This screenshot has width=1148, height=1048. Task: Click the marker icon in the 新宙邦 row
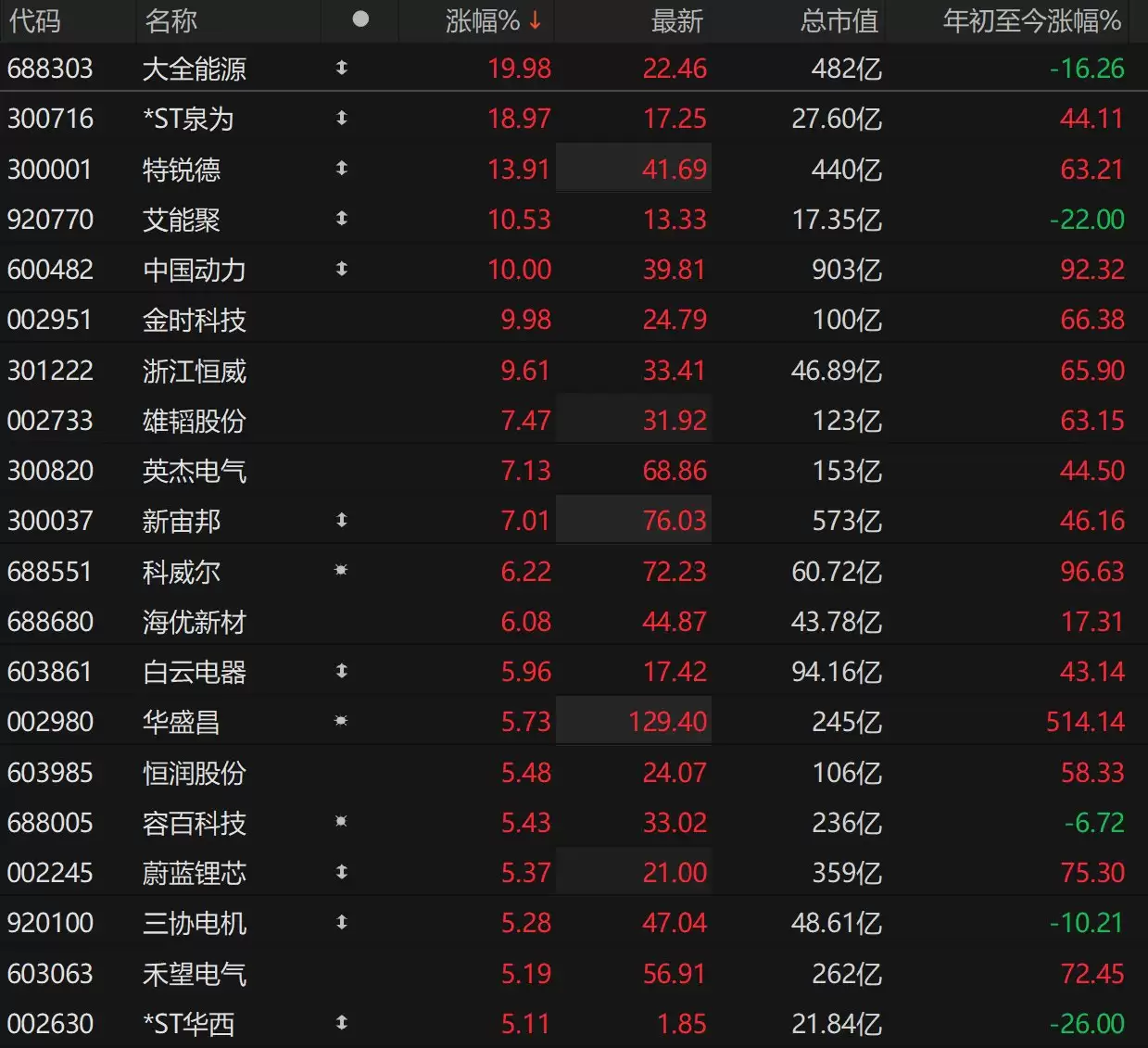pyautogui.click(x=341, y=520)
